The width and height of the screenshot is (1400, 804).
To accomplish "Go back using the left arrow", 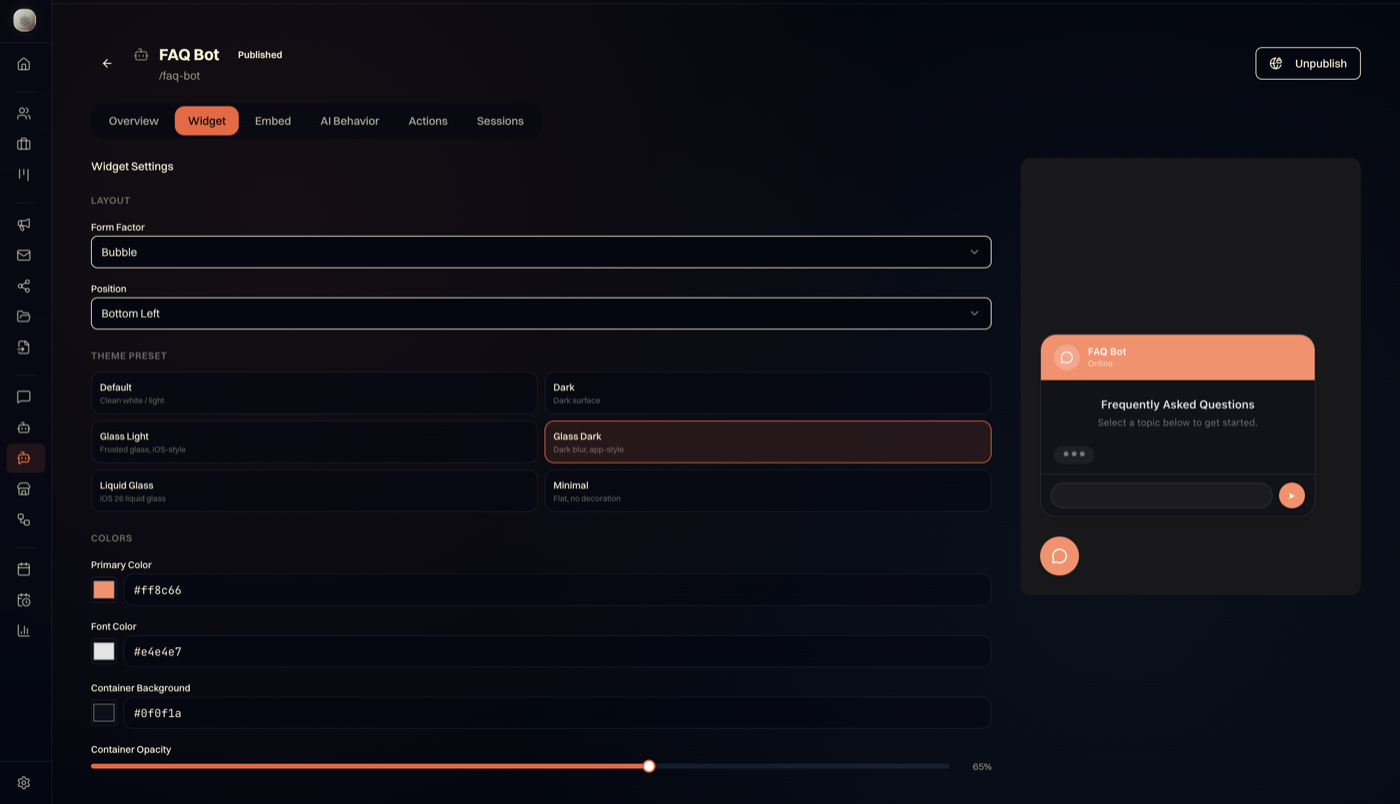I will click(107, 63).
